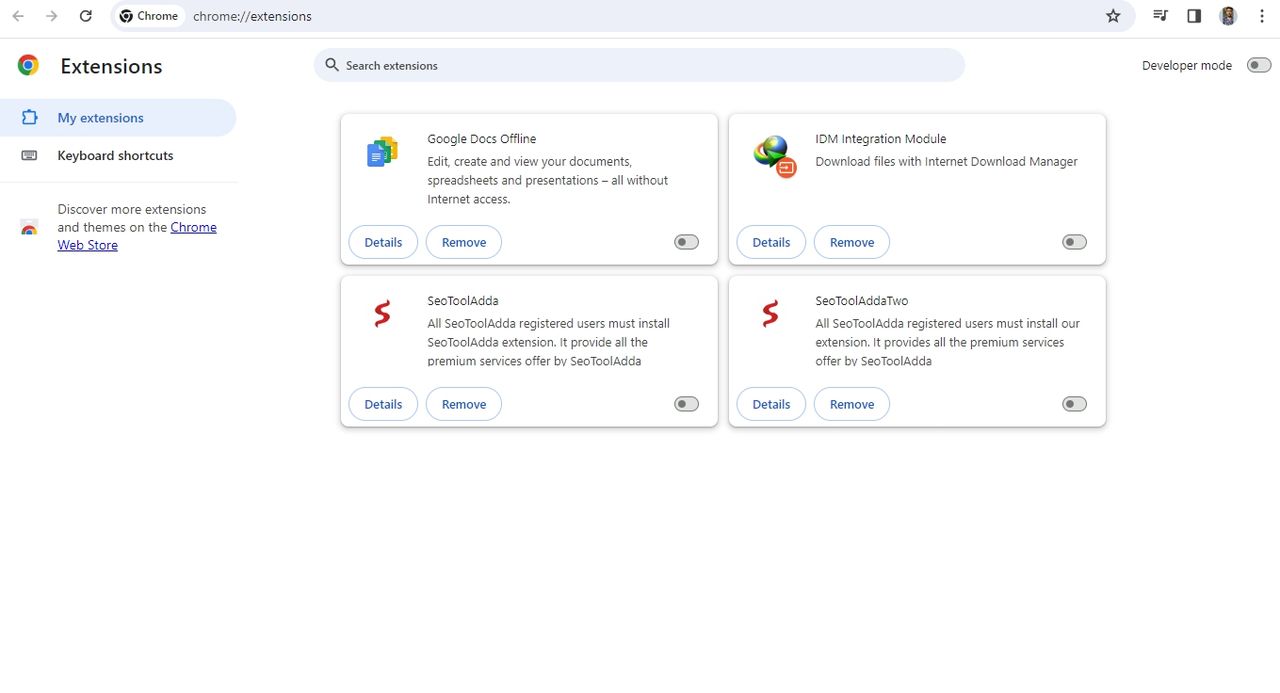The width and height of the screenshot is (1280, 693).
Task: Select My extensions in sidebar
Action: 100,118
